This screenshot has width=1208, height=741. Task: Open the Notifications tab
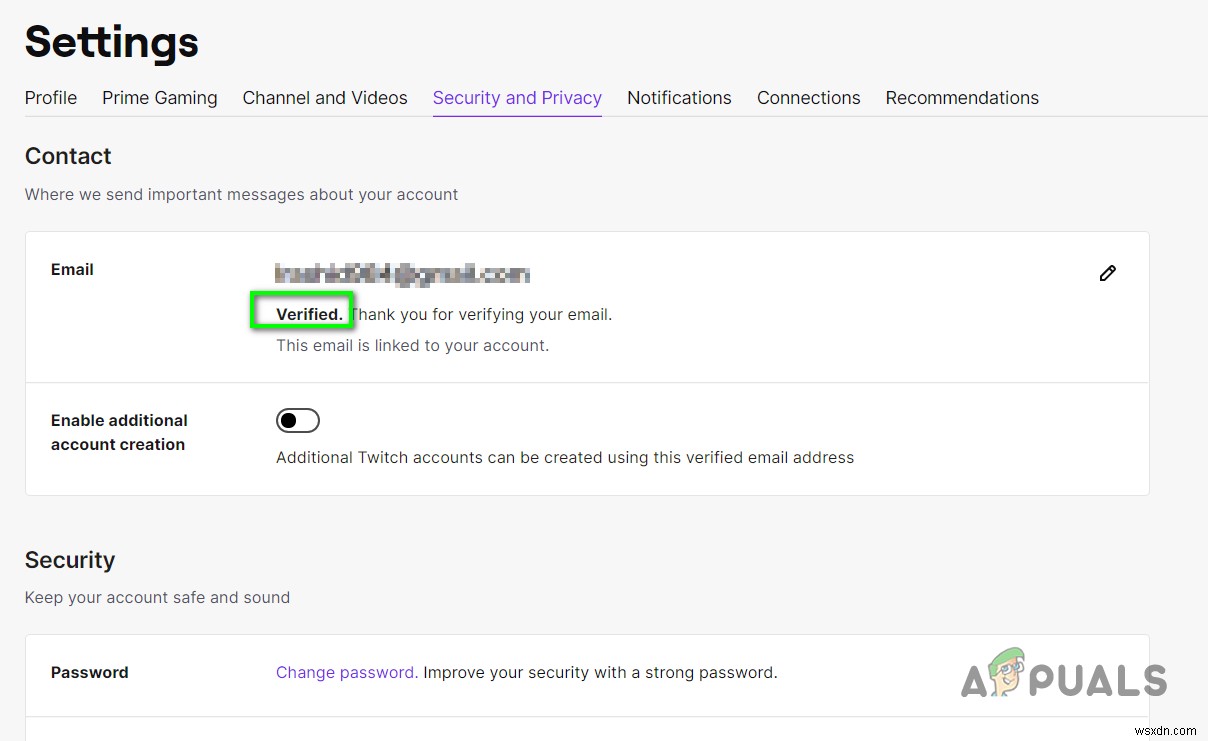679,98
